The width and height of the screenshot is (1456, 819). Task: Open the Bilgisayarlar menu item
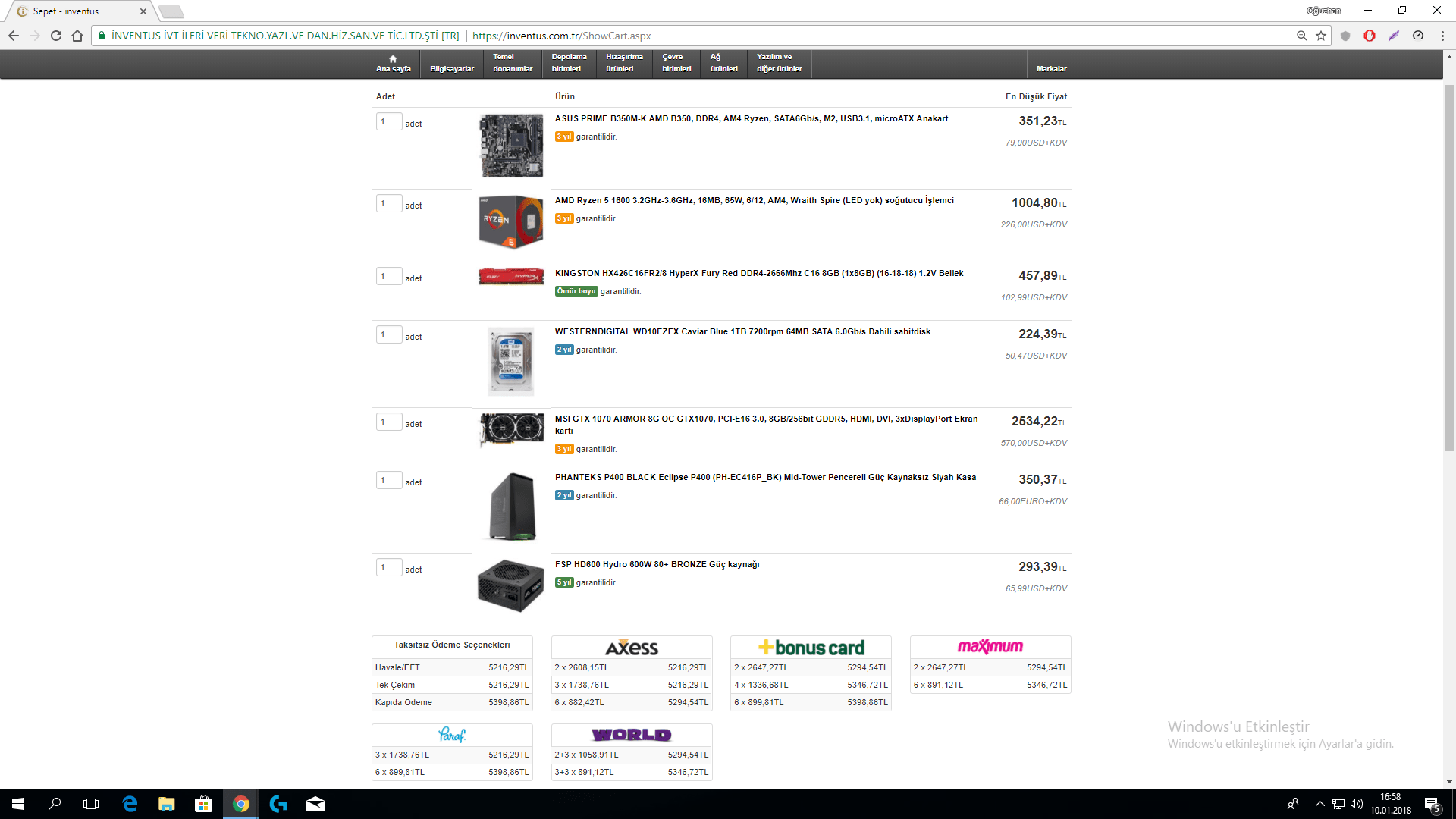click(452, 68)
